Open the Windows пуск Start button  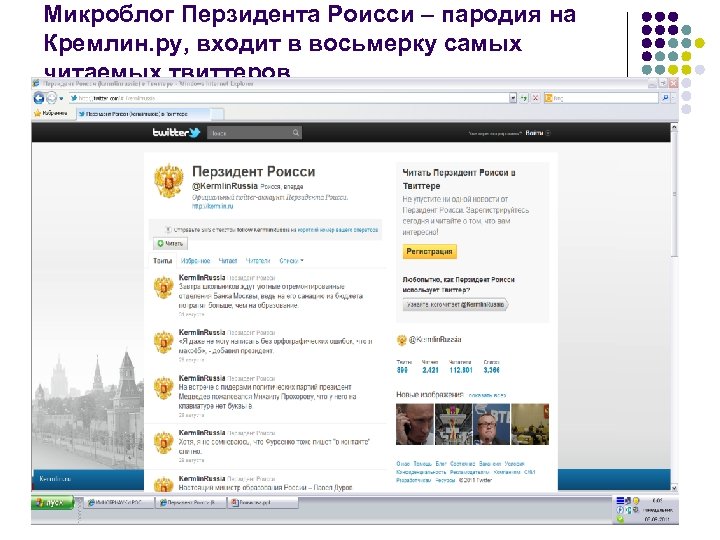click(x=52, y=502)
